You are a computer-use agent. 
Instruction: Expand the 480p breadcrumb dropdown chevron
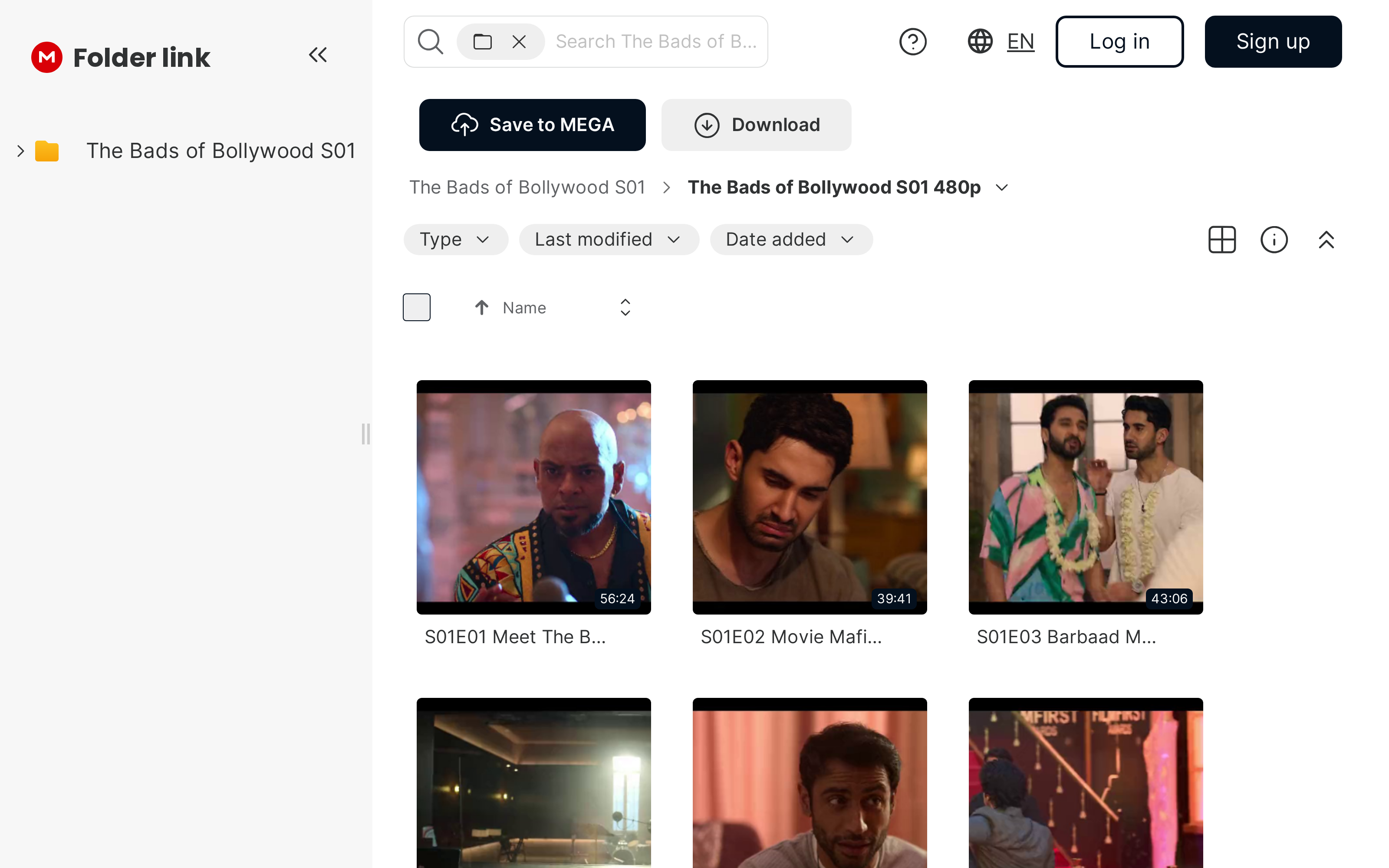point(1002,188)
